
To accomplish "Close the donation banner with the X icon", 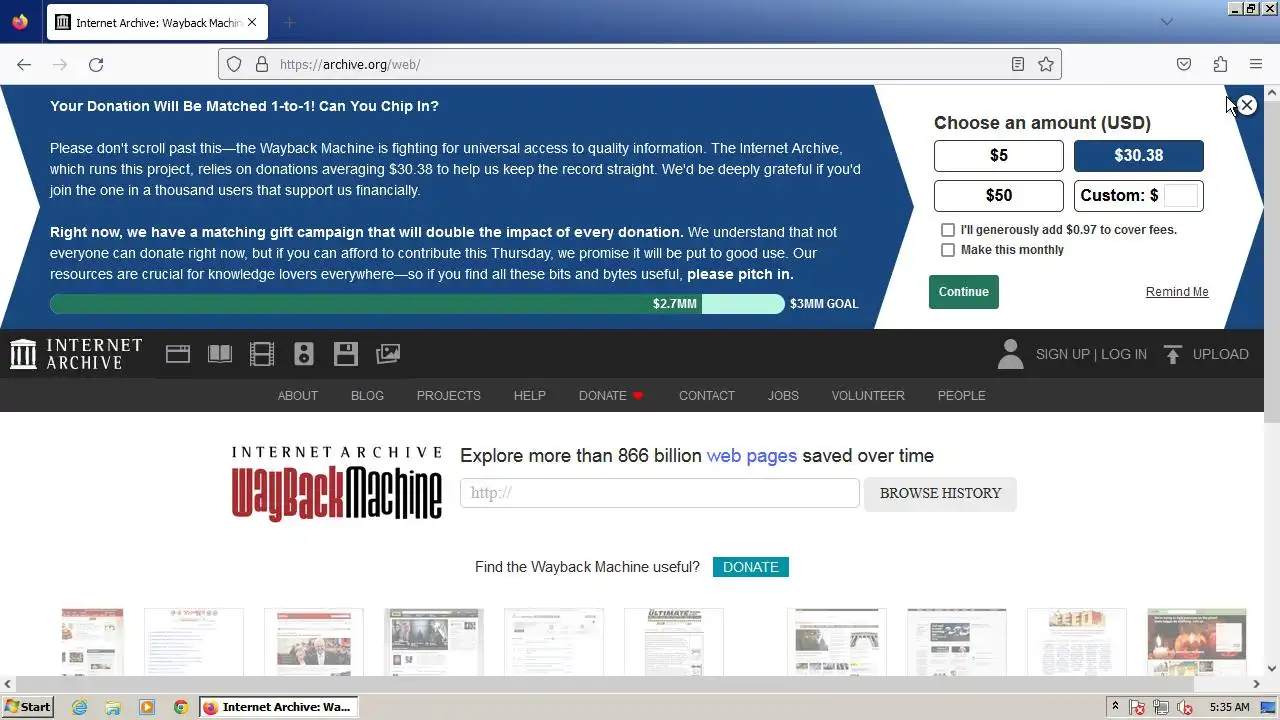I will click(x=1246, y=105).
